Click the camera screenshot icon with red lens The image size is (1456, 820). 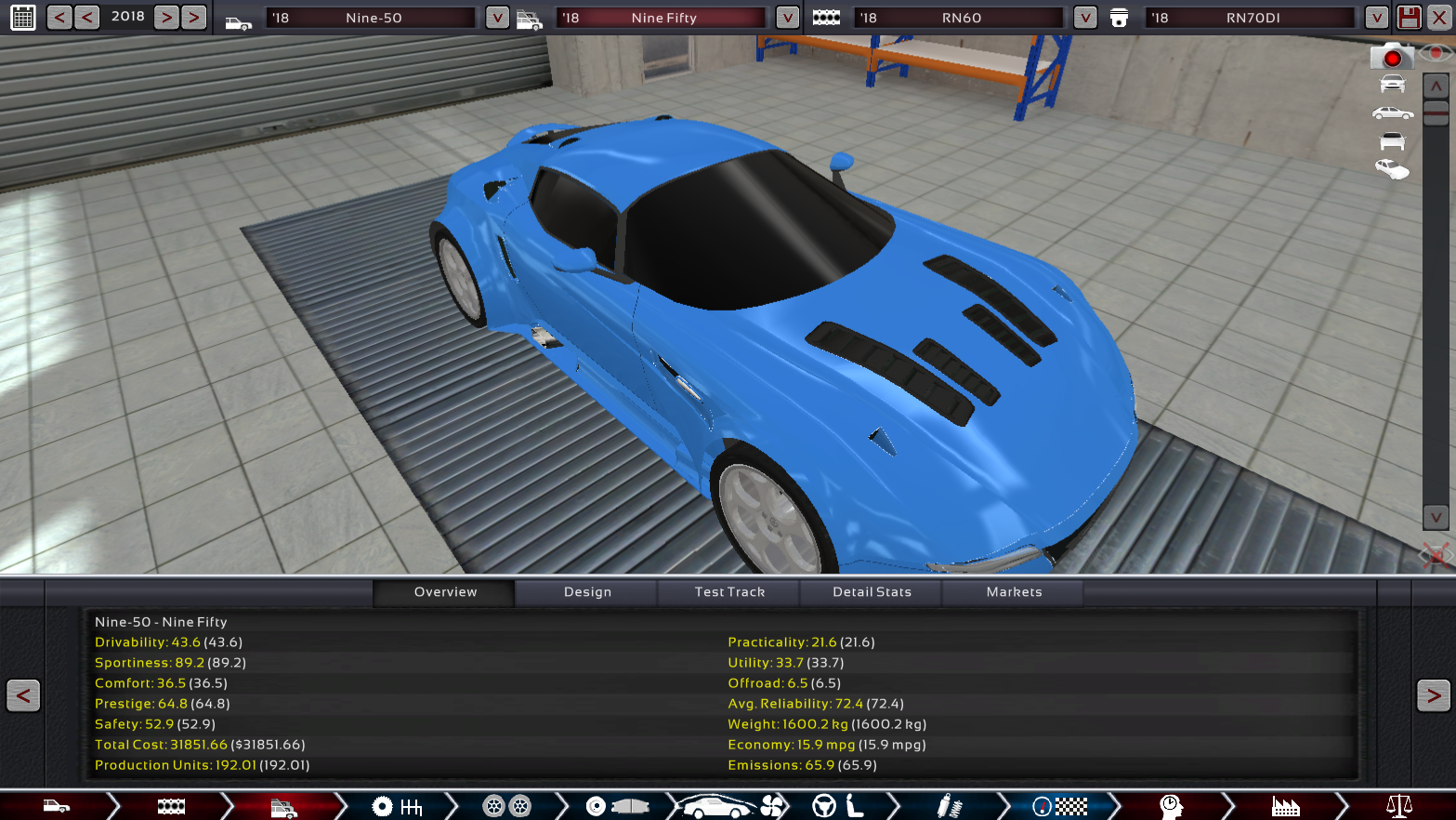(x=1391, y=57)
